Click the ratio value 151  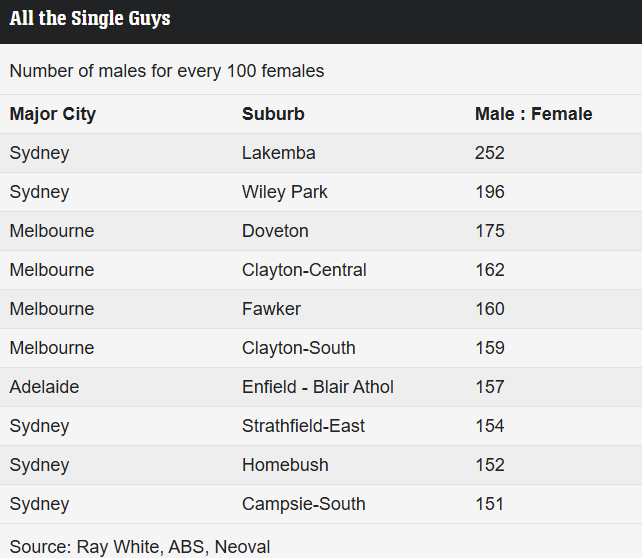click(489, 504)
